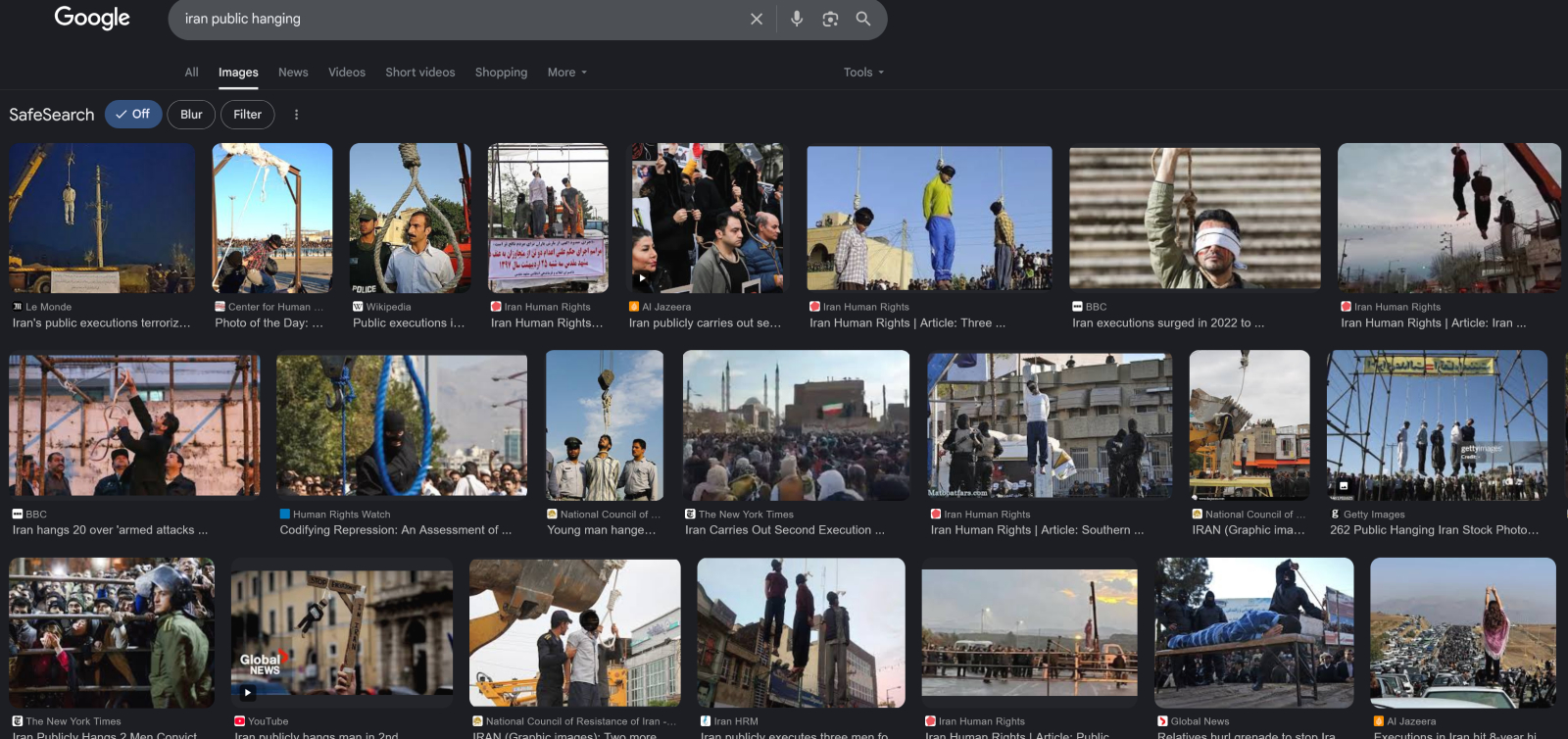Open the BBC 'Iran executions surged' thumbnail
Image resolution: width=1568 pixels, height=739 pixels.
click(x=1195, y=218)
